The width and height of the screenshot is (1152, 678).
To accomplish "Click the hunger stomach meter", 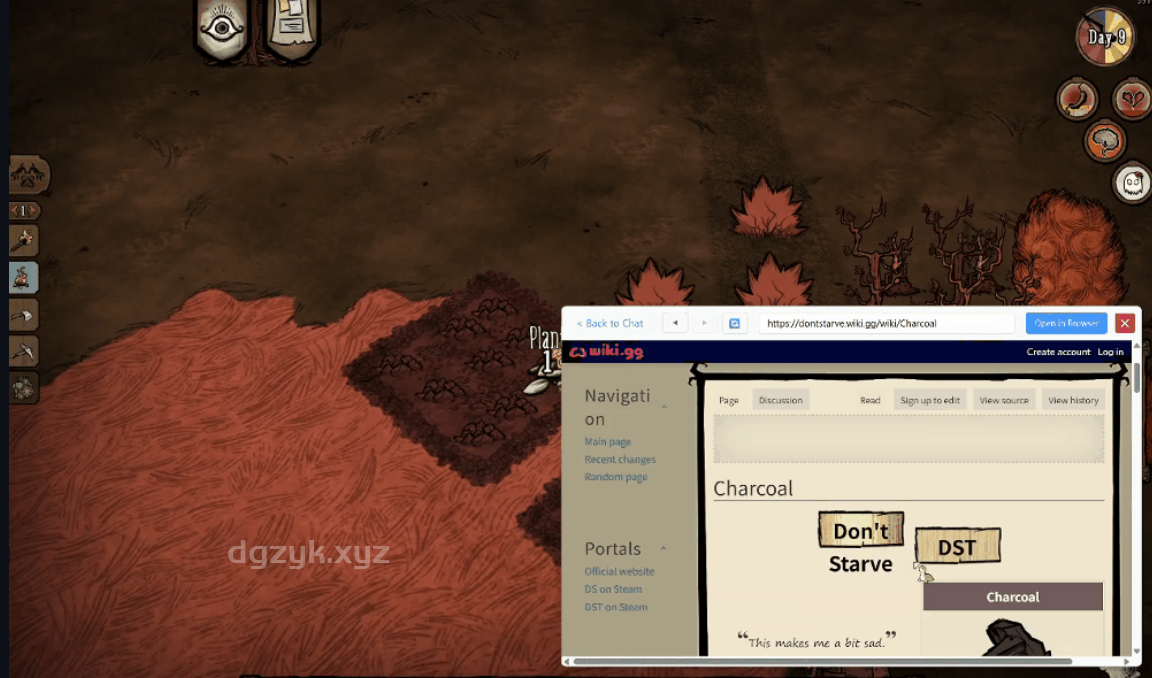I will coord(1077,98).
